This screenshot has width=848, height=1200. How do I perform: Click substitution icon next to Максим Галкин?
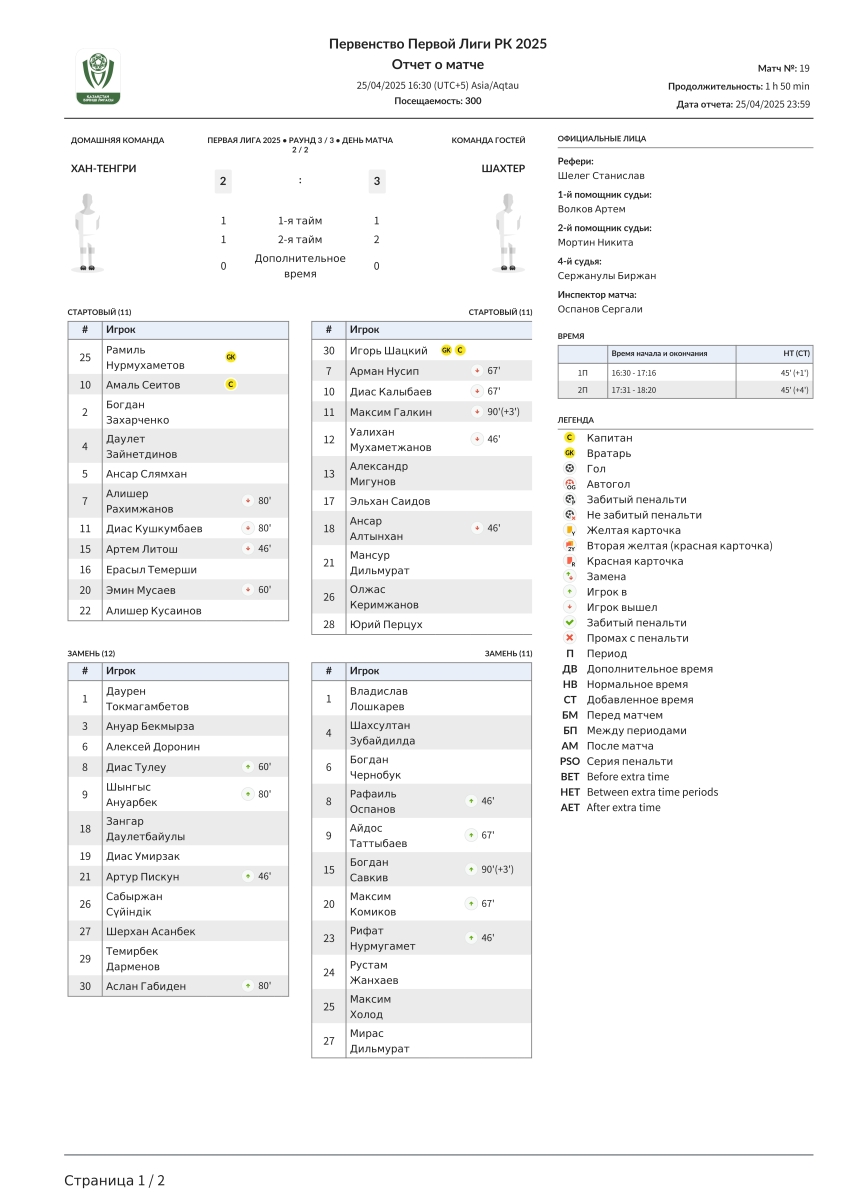tap(477, 412)
